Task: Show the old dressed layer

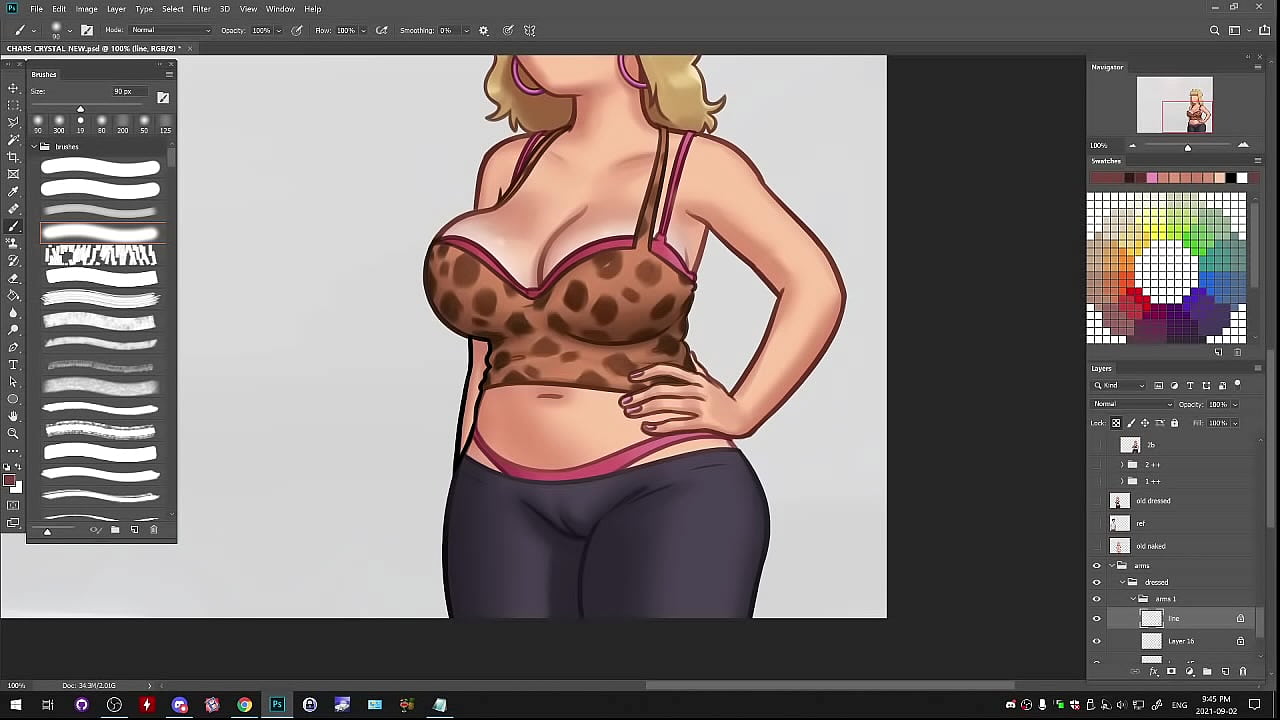Action: pyautogui.click(x=1096, y=501)
